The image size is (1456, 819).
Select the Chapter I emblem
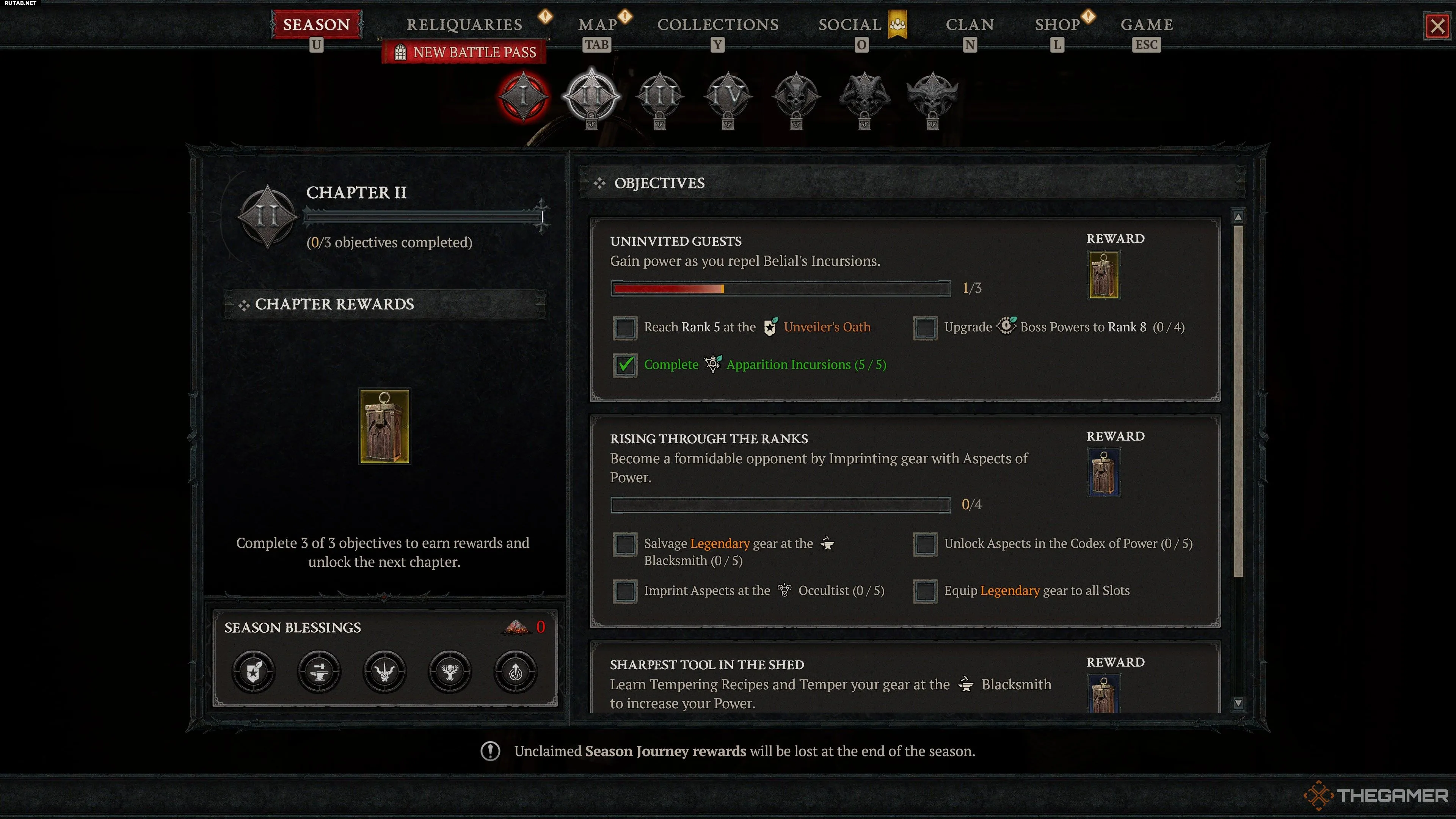[523, 96]
